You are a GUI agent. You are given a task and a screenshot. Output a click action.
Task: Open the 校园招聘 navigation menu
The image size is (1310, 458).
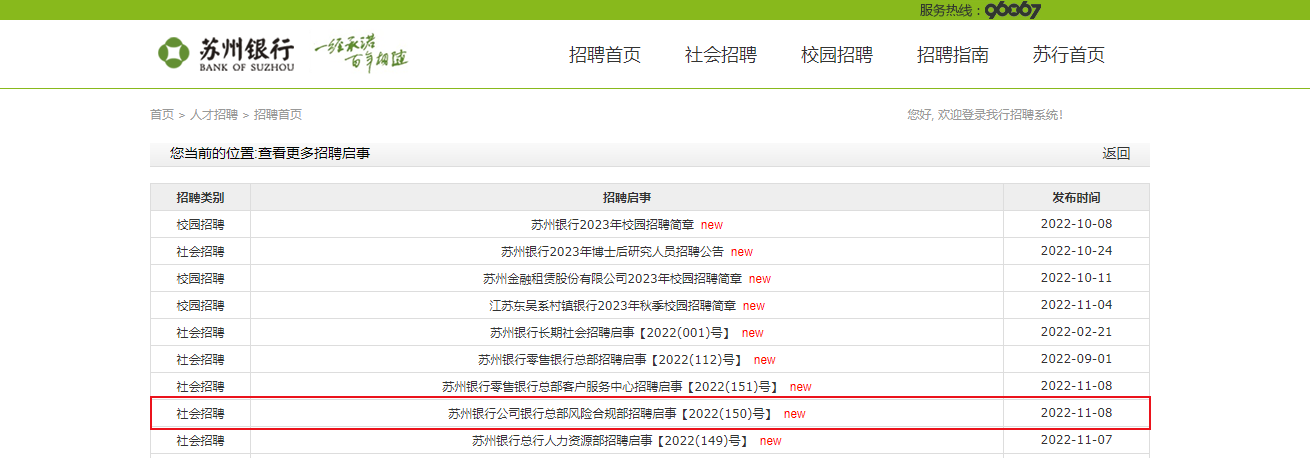[837, 55]
